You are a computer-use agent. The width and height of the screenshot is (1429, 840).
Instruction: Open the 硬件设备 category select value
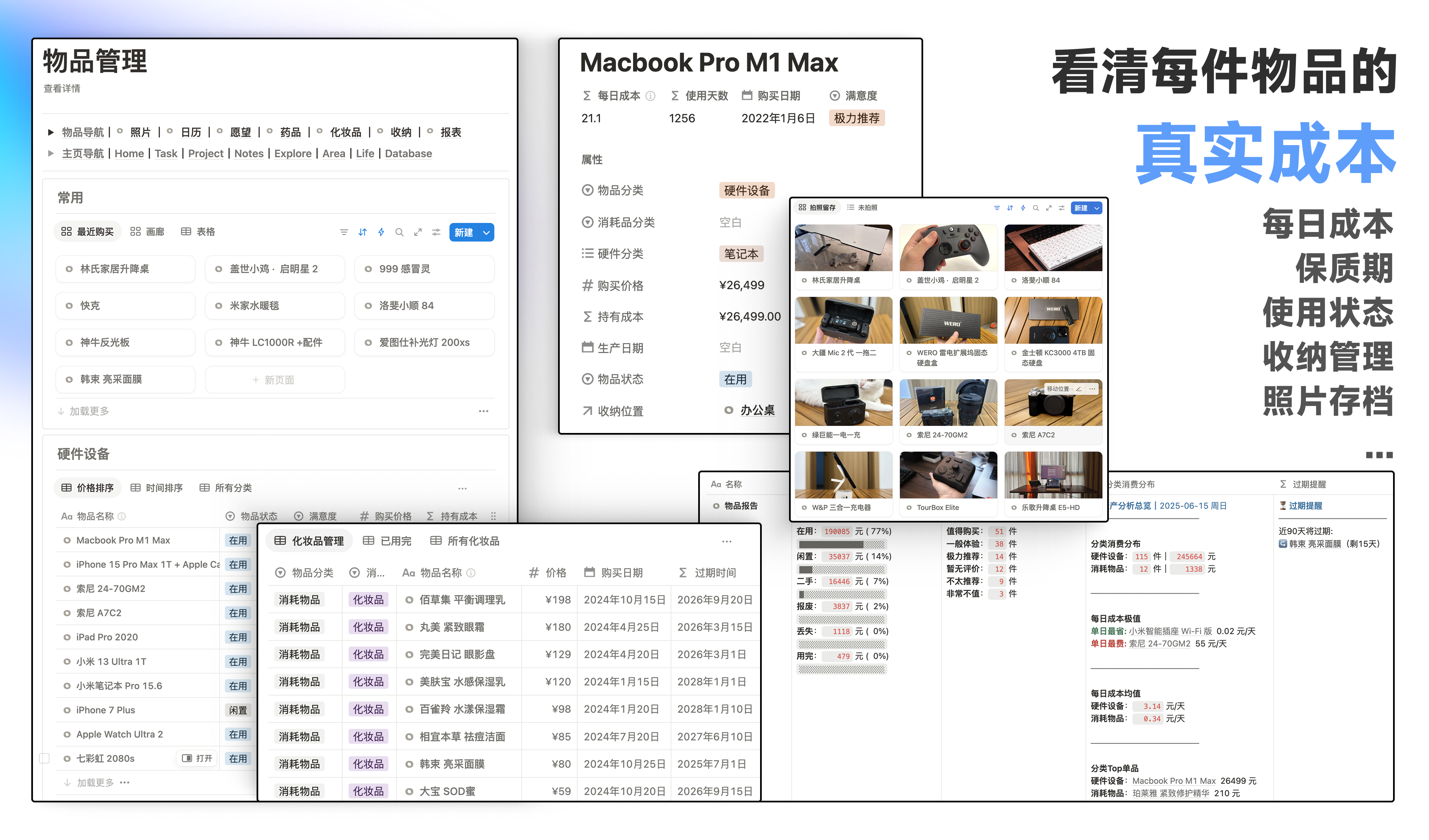click(746, 191)
